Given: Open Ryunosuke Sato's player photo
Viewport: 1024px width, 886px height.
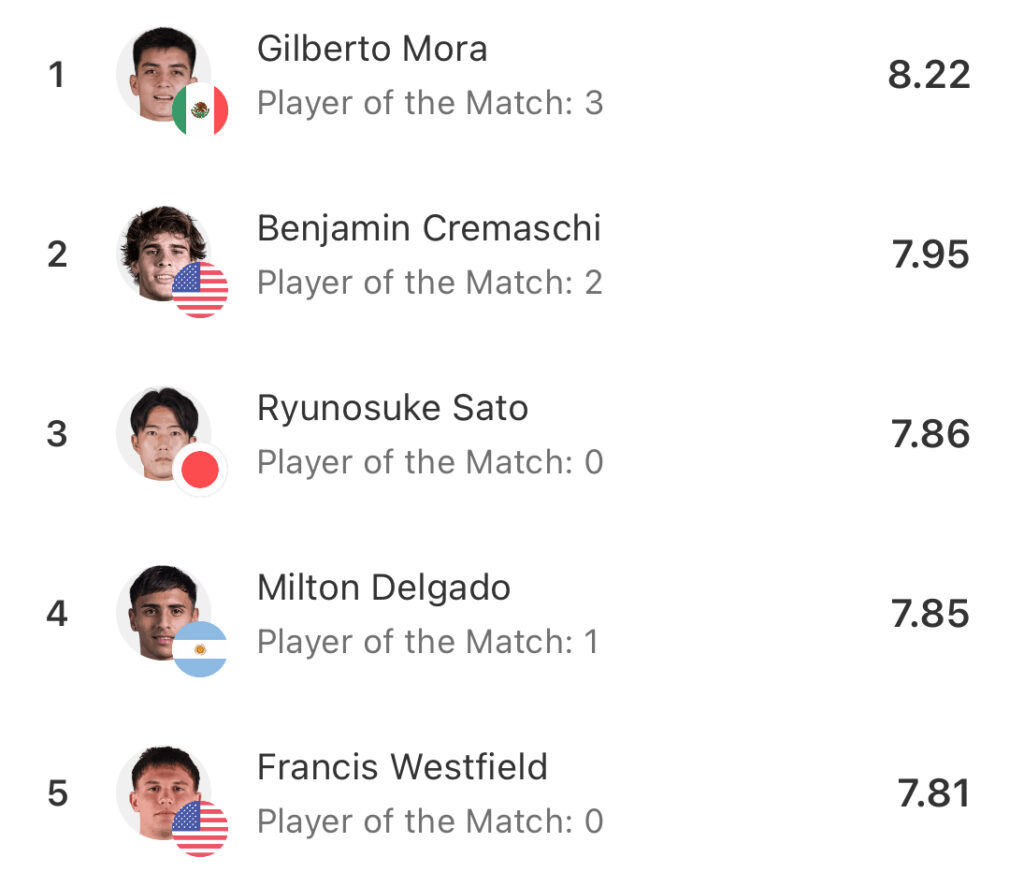Looking at the screenshot, I should click(x=160, y=430).
